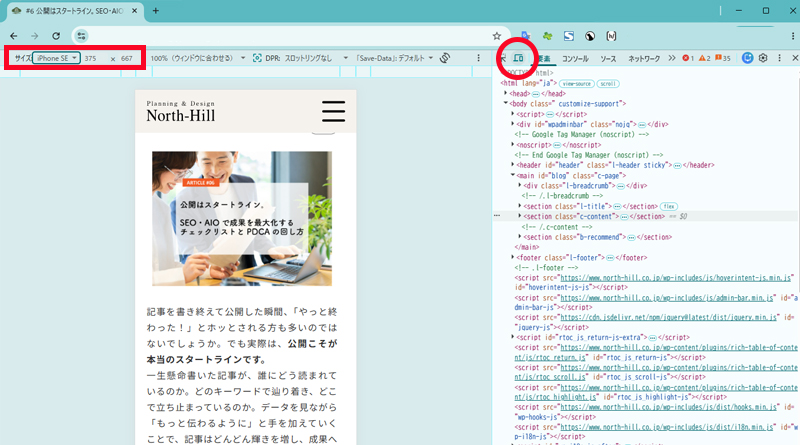Go forward with the forward arrow
This screenshot has width=800, height=445.
click(35, 36)
